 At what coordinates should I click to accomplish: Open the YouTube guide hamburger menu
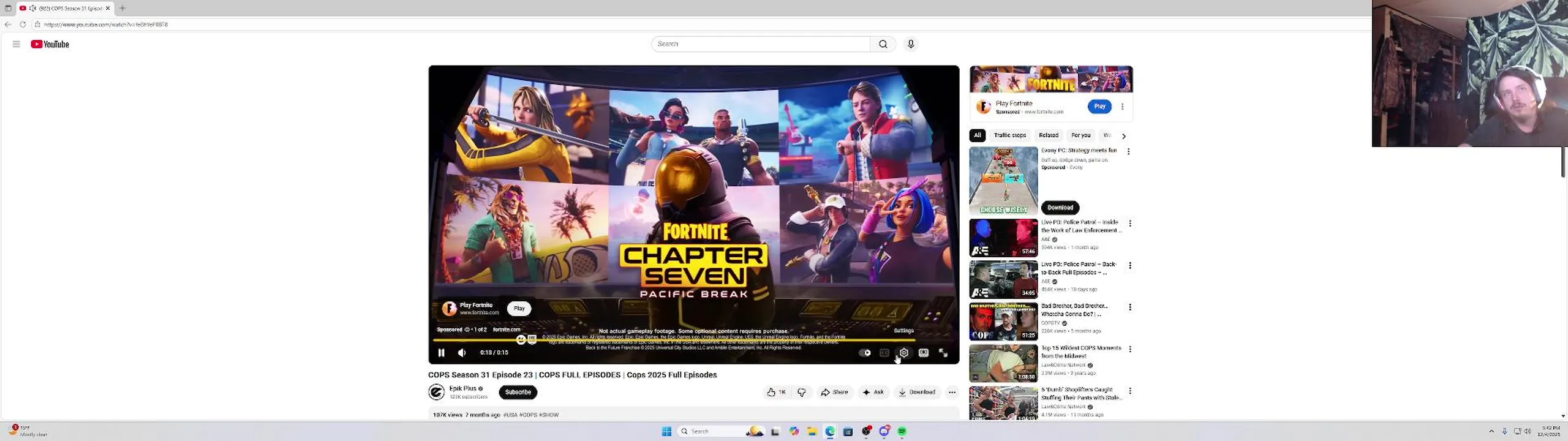17,44
